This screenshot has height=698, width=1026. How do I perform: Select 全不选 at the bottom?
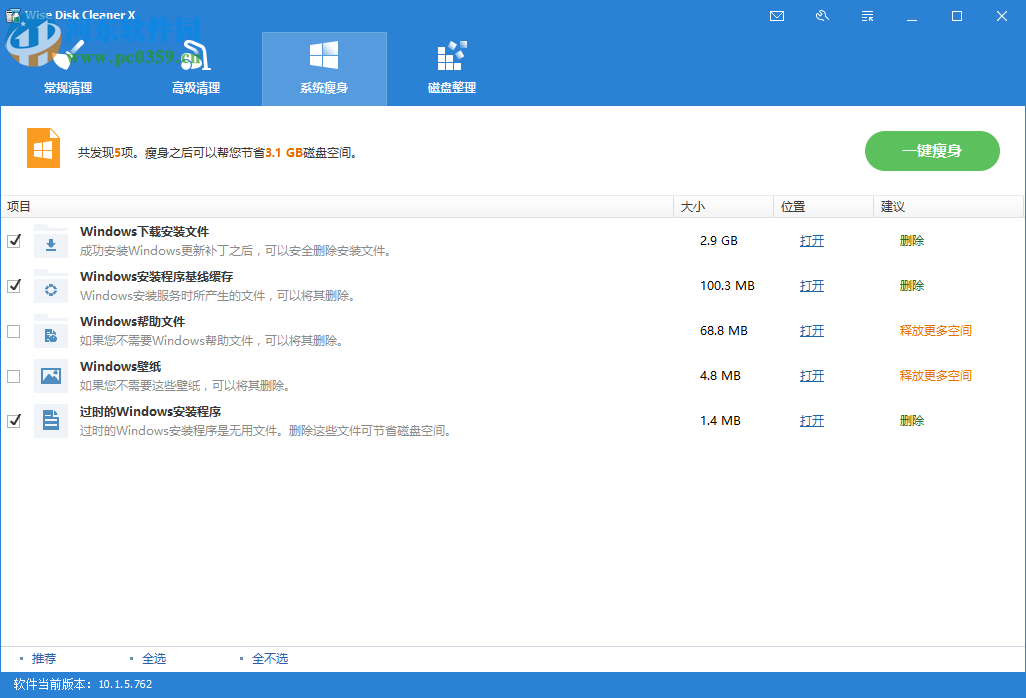(269, 658)
